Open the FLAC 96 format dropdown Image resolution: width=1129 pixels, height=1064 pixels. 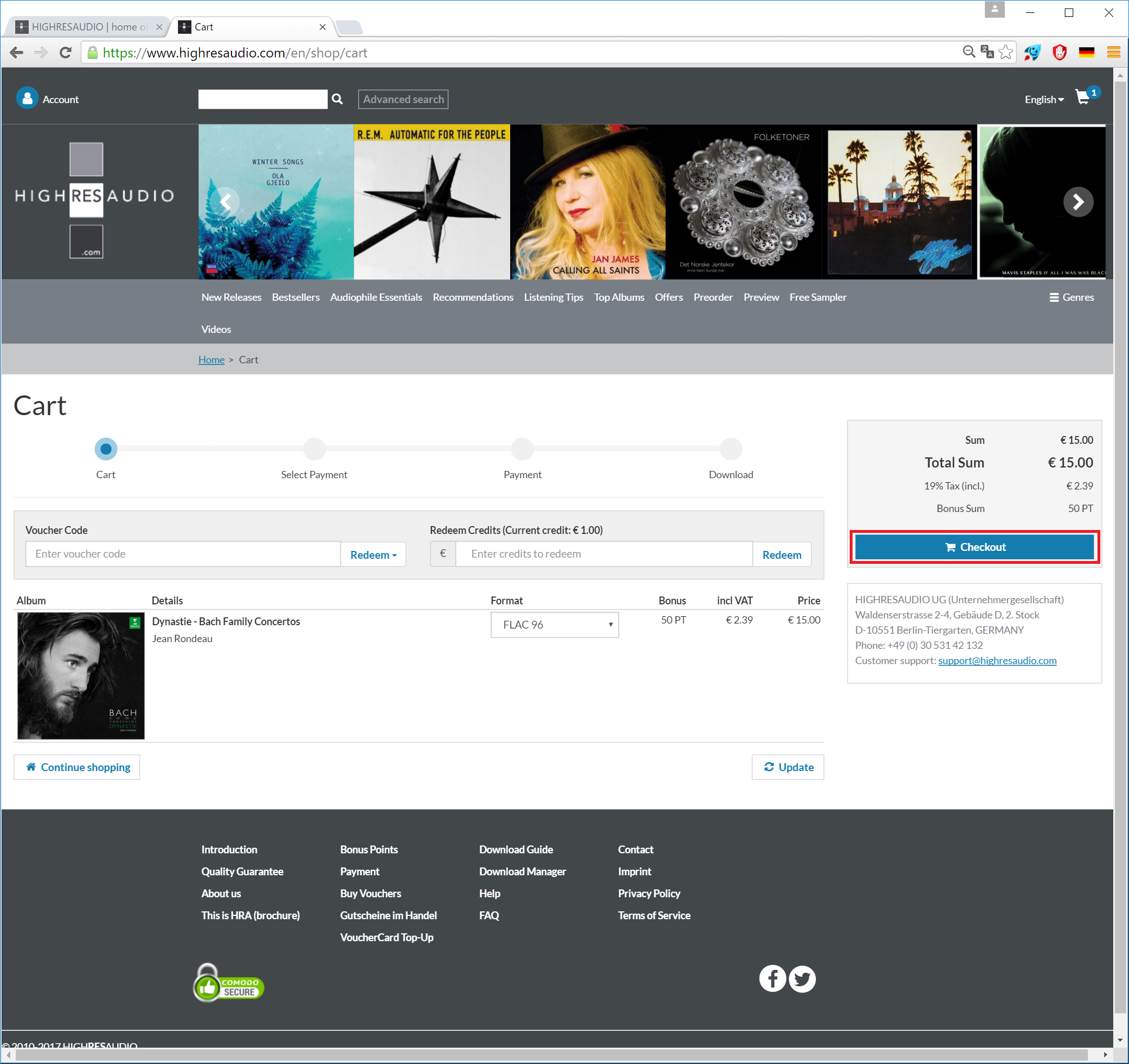[x=554, y=624]
